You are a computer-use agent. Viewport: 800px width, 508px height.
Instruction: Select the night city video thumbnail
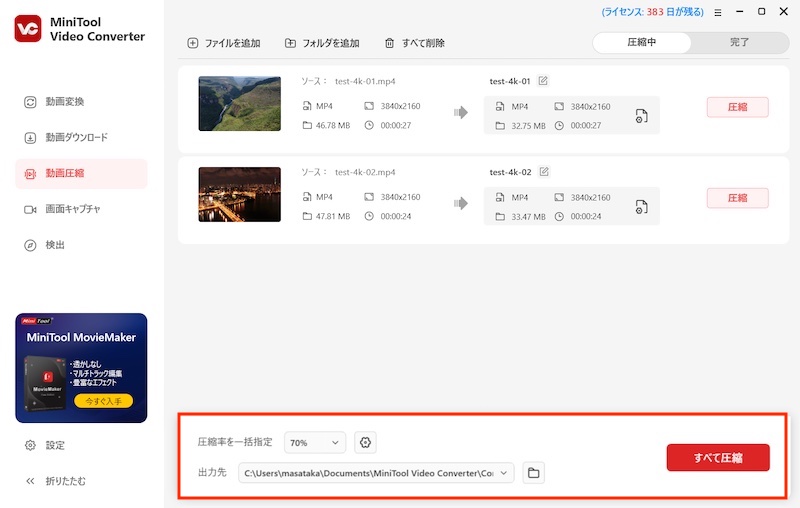[239, 194]
